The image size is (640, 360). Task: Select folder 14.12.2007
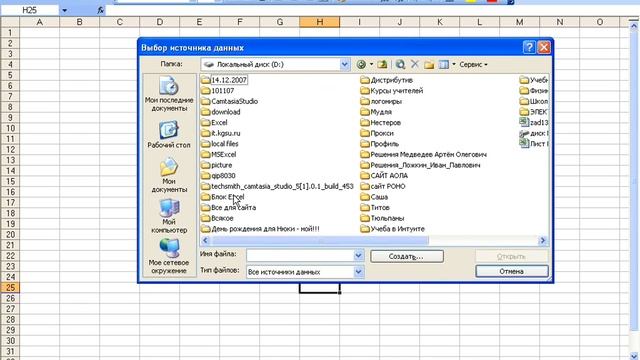click(x=224, y=80)
